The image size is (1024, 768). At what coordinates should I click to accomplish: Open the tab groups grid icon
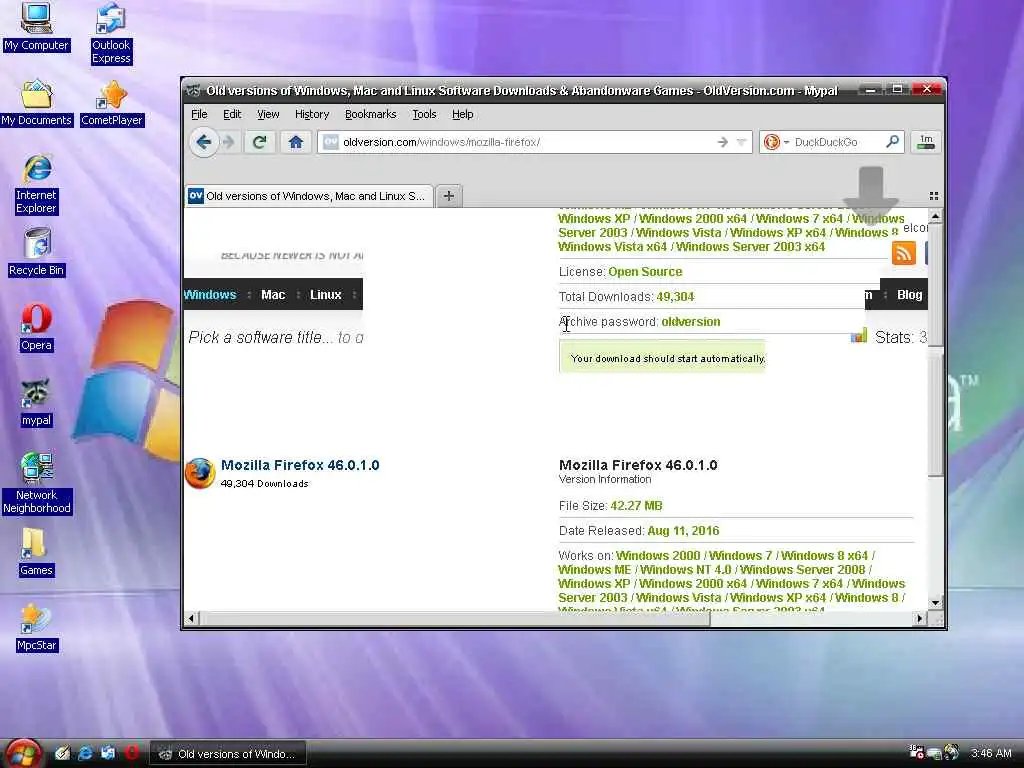[x=934, y=196]
